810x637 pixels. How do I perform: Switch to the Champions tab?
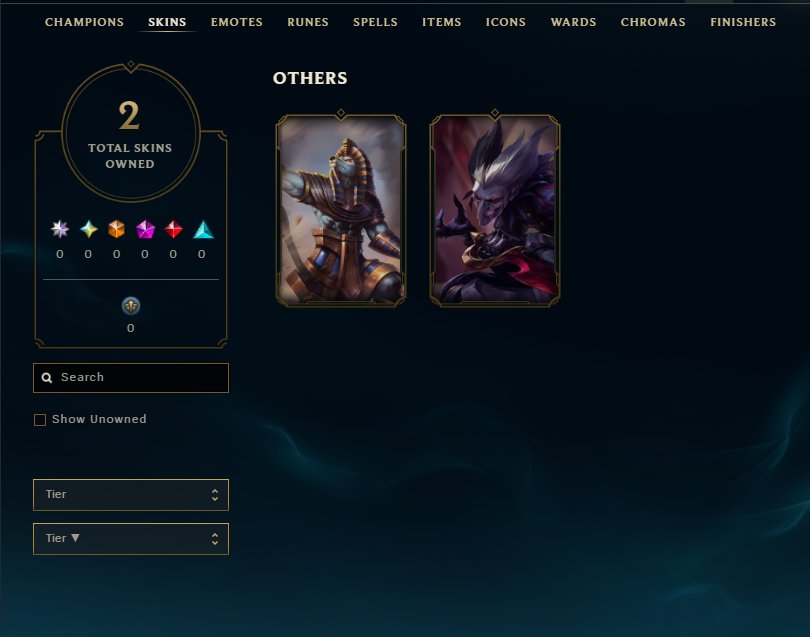tap(84, 22)
